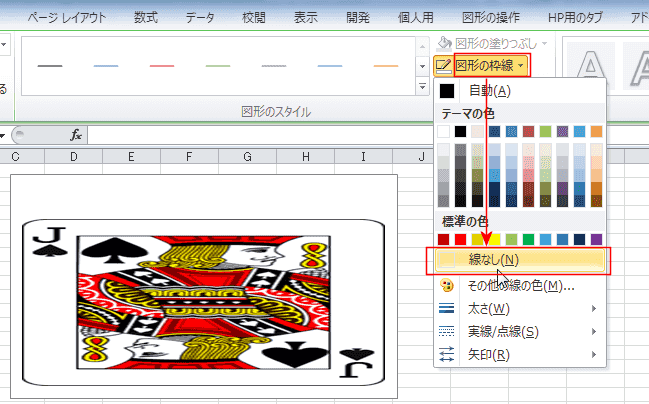Screen dimensions: 649x404
Task: Apply the red line shape style
Action: tap(162, 66)
